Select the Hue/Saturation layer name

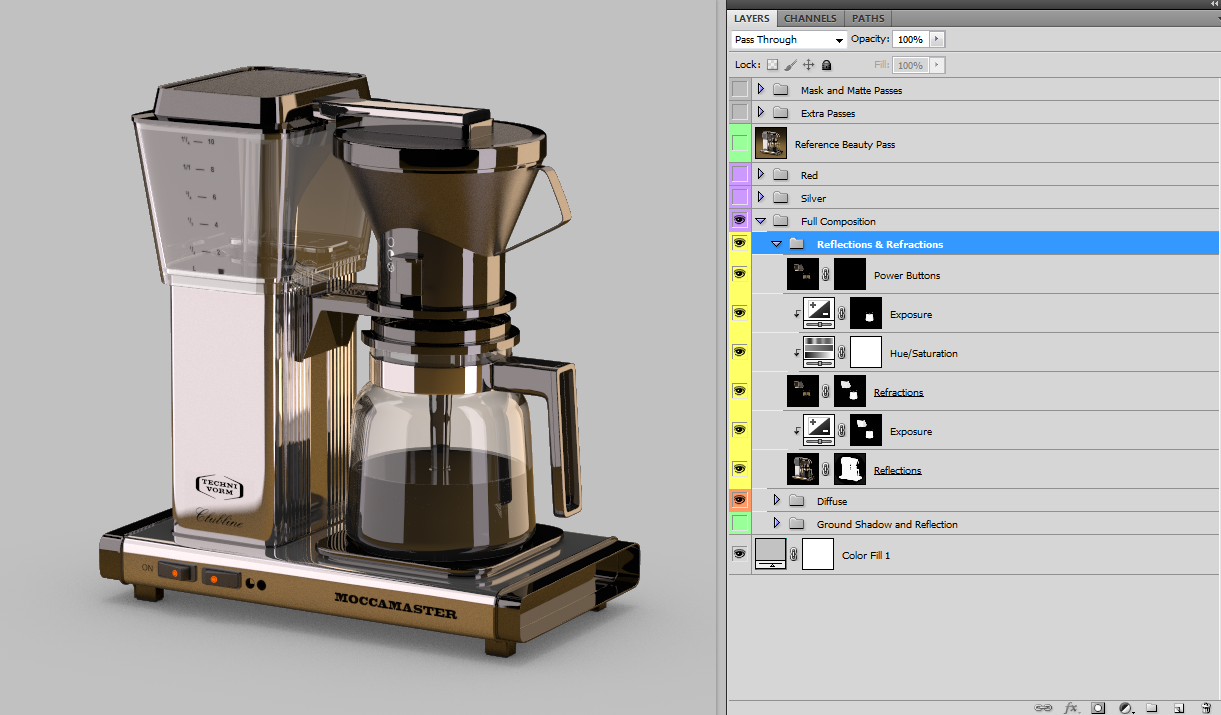pyautogui.click(x=923, y=354)
